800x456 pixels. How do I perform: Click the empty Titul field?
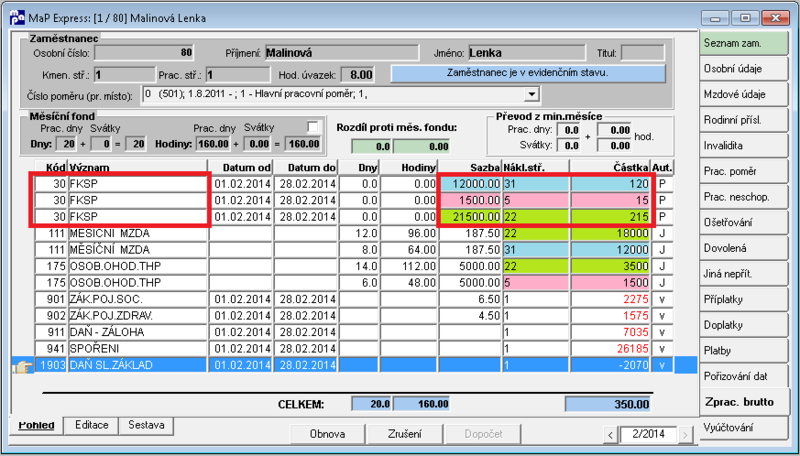pyautogui.click(x=643, y=53)
